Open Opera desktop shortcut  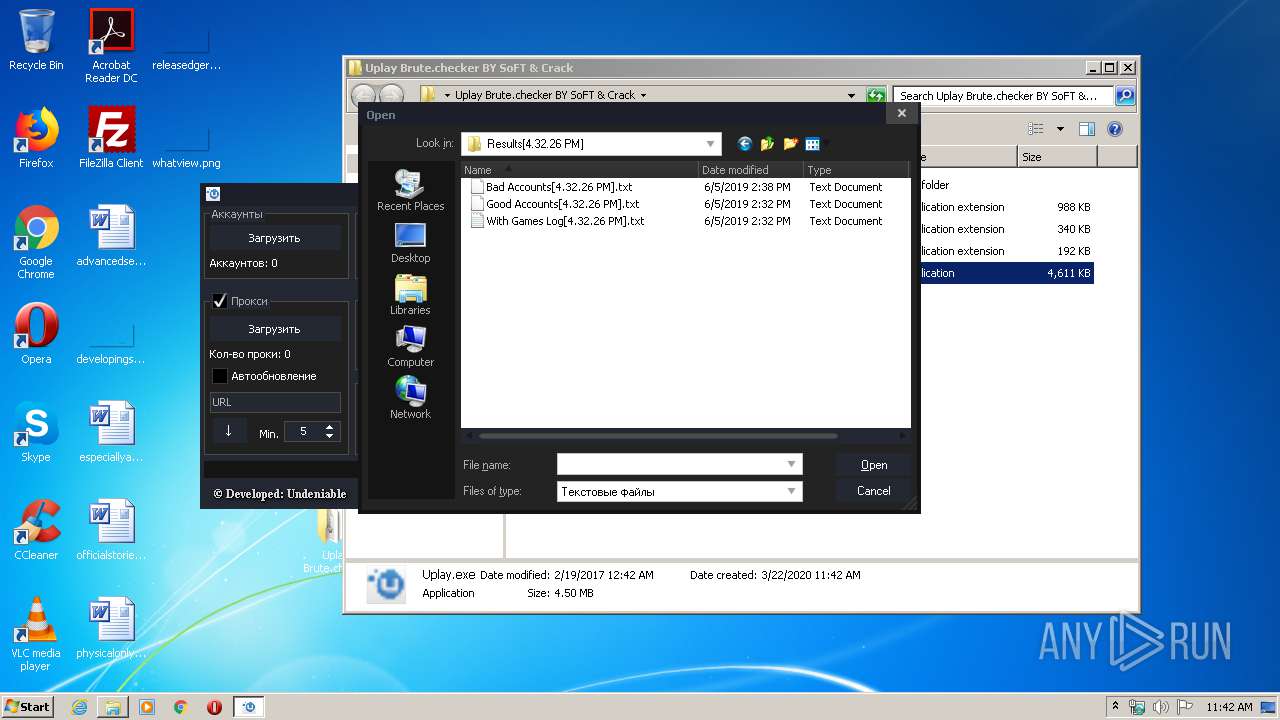pos(36,334)
